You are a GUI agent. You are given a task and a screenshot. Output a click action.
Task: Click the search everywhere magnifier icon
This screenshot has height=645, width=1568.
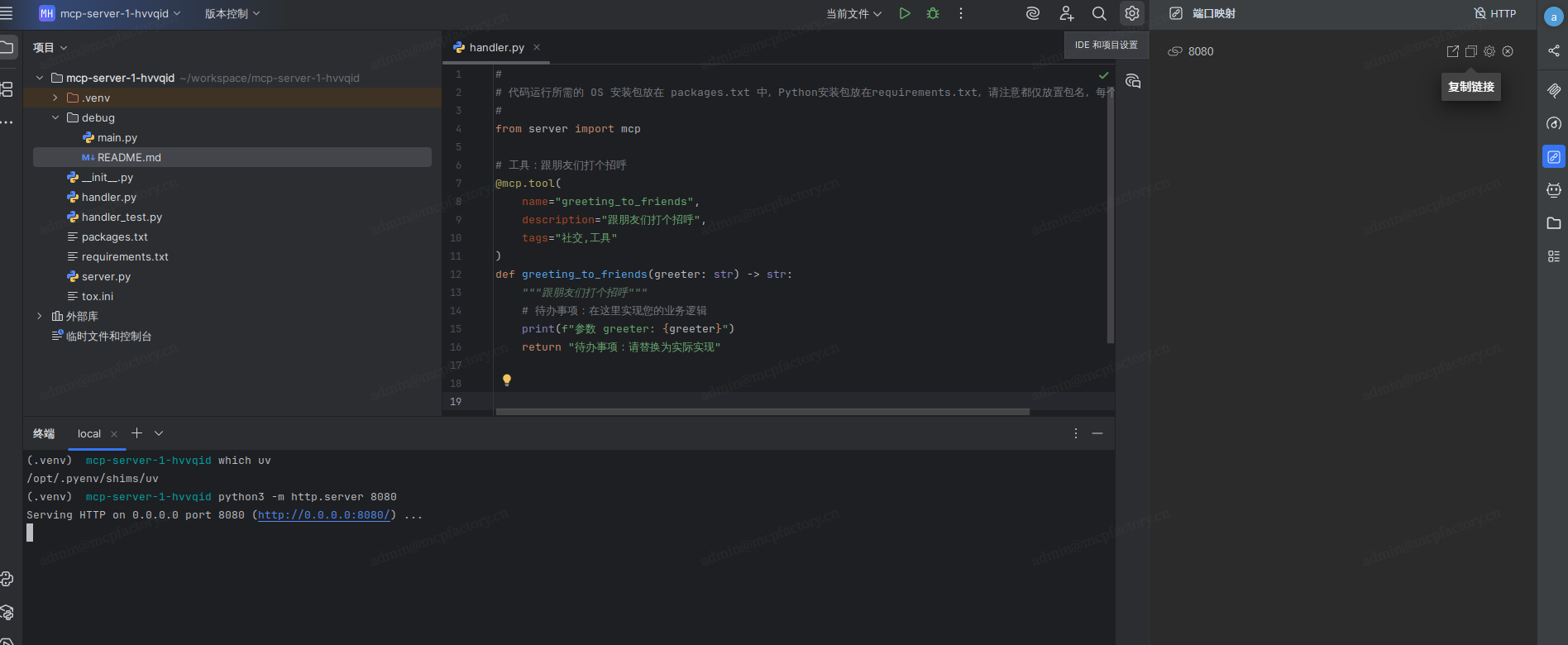point(1099,13)
